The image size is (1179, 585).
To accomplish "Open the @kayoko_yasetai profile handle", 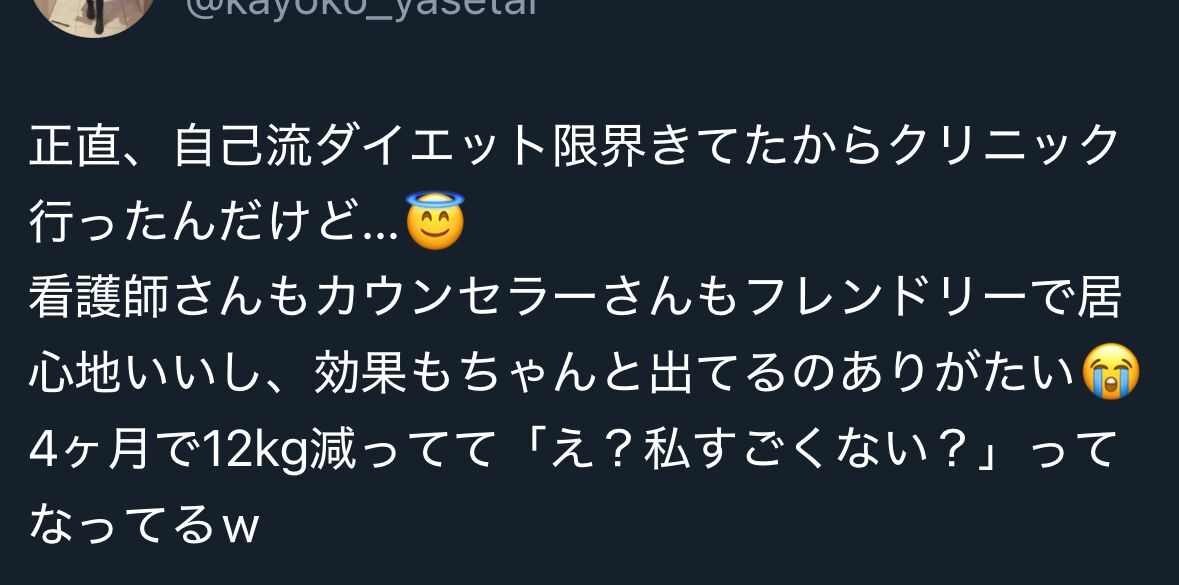I will (x=362, y=8).
